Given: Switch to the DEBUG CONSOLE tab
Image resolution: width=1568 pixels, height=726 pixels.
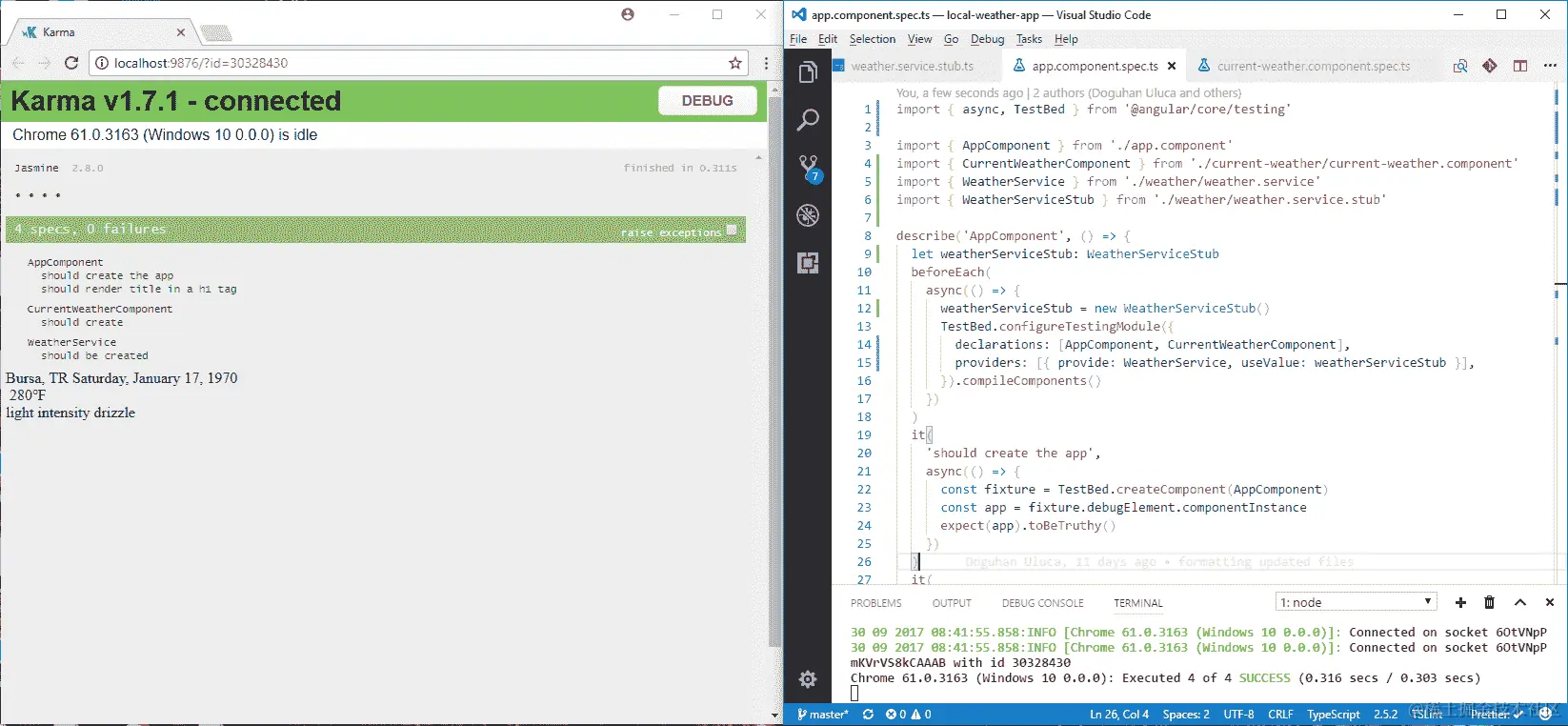Looking at the screenshot, I should (x=1042, y=603).
